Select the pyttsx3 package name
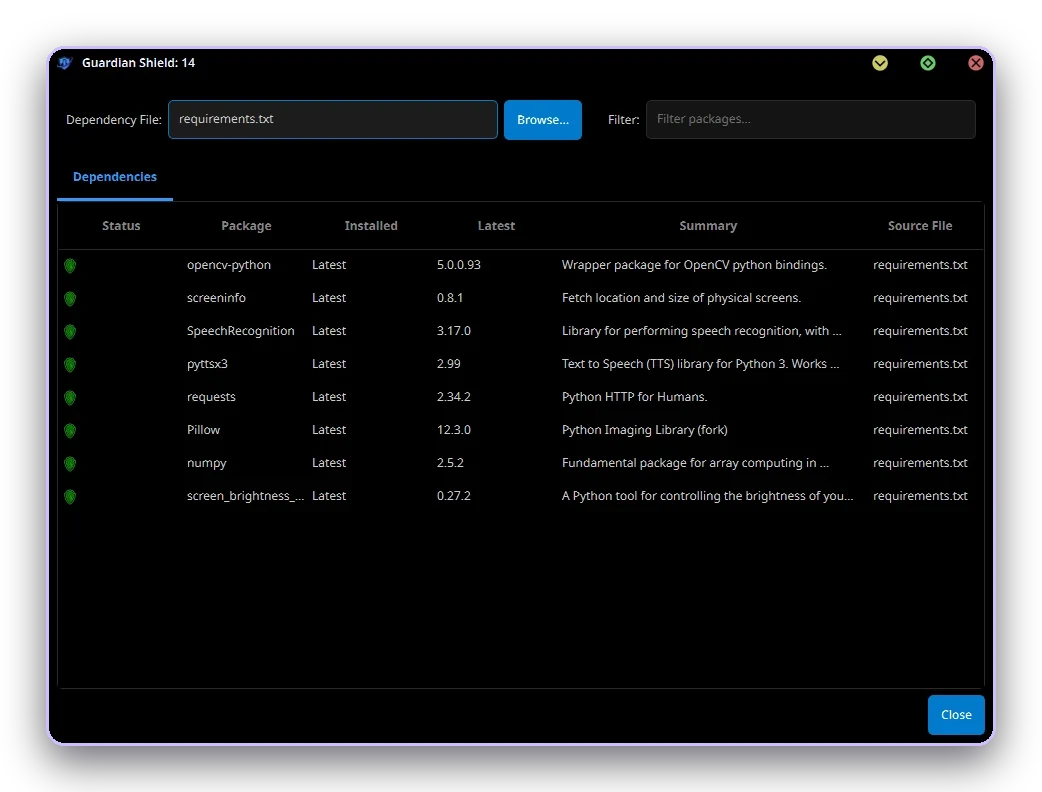 point(207,364)
